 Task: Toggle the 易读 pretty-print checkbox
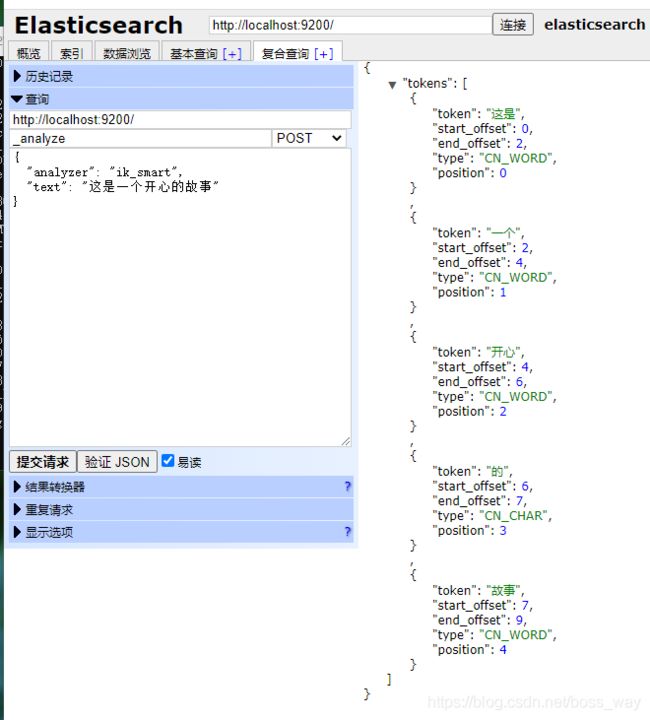pos(168,461)
